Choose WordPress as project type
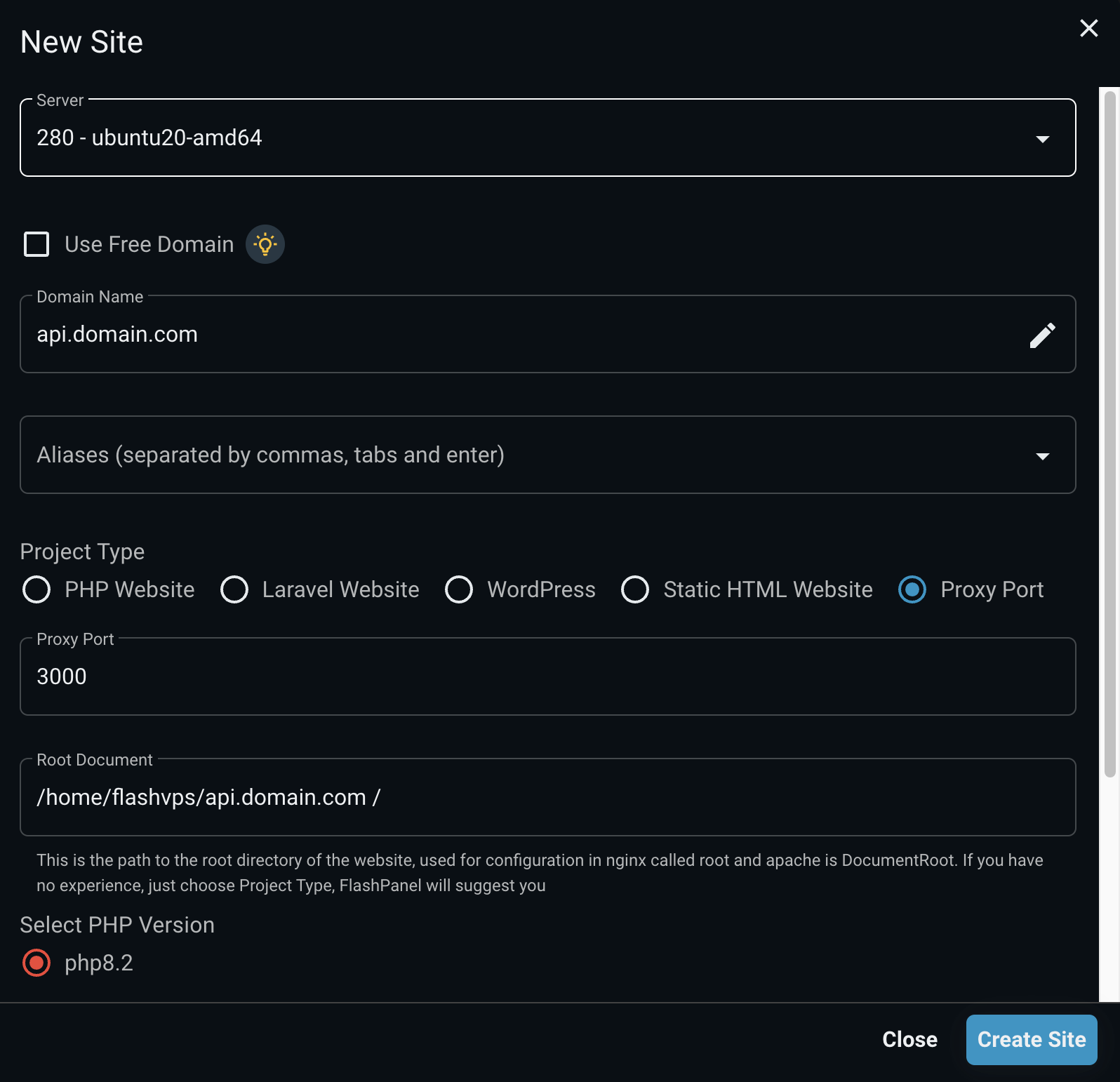1120x1082 pixels. click(x=459, y=589)
